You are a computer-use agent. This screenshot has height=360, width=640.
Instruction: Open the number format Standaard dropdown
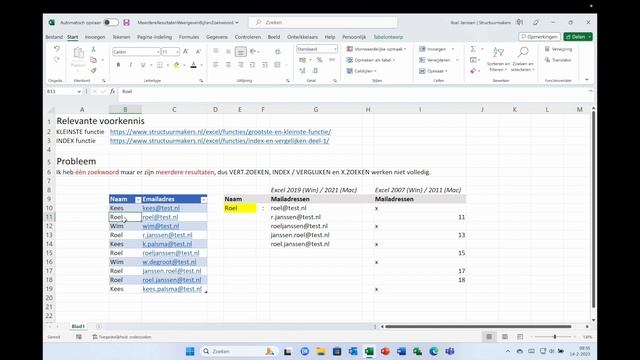[x=335, y=49]
